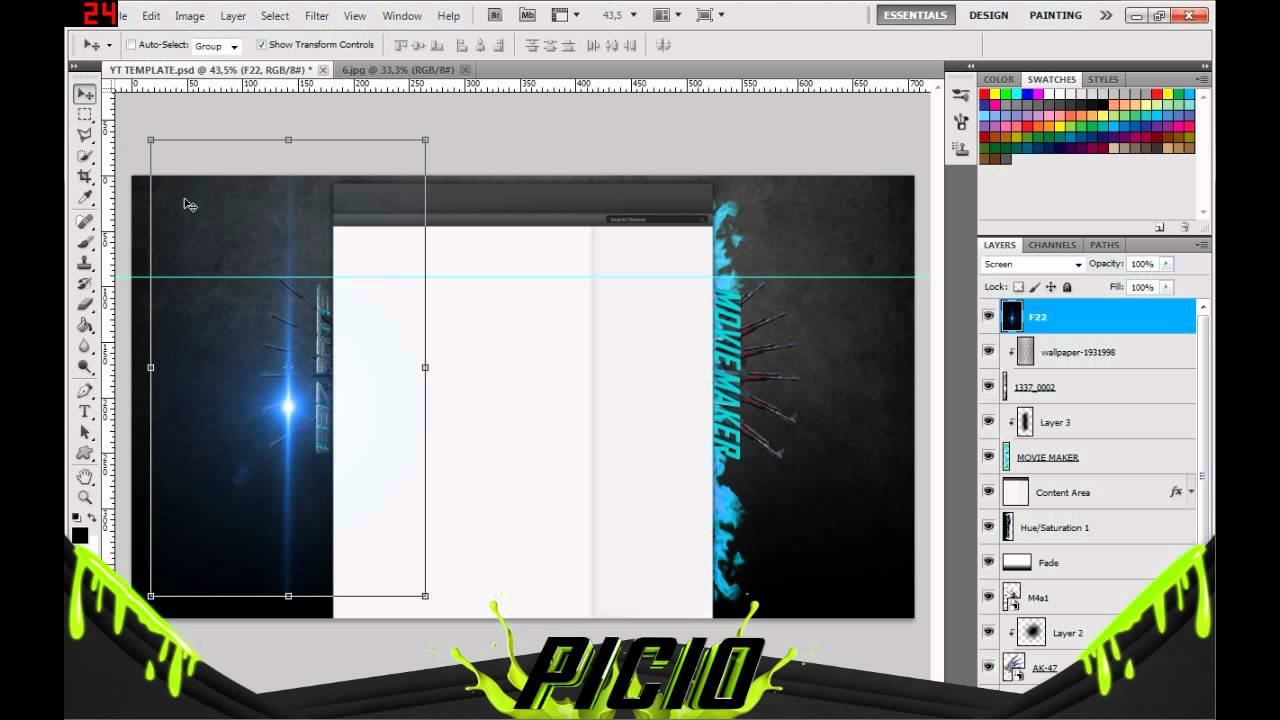Select the Rectangular Marquee tool

click(x=85, y=114)
